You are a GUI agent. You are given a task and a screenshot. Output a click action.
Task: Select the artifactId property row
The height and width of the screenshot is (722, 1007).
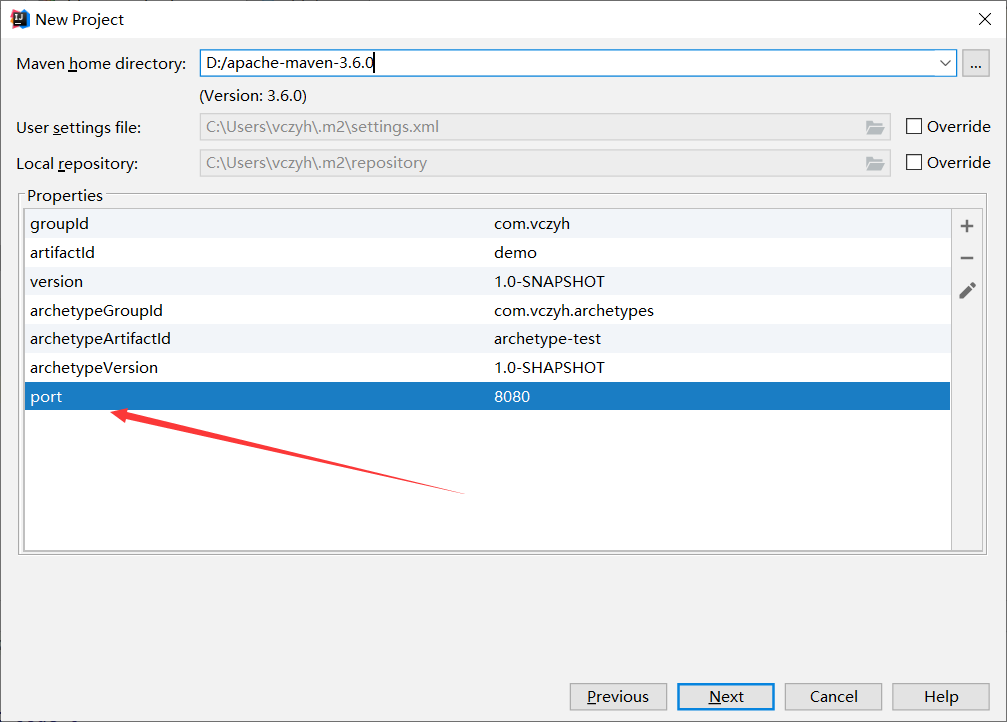487,252
